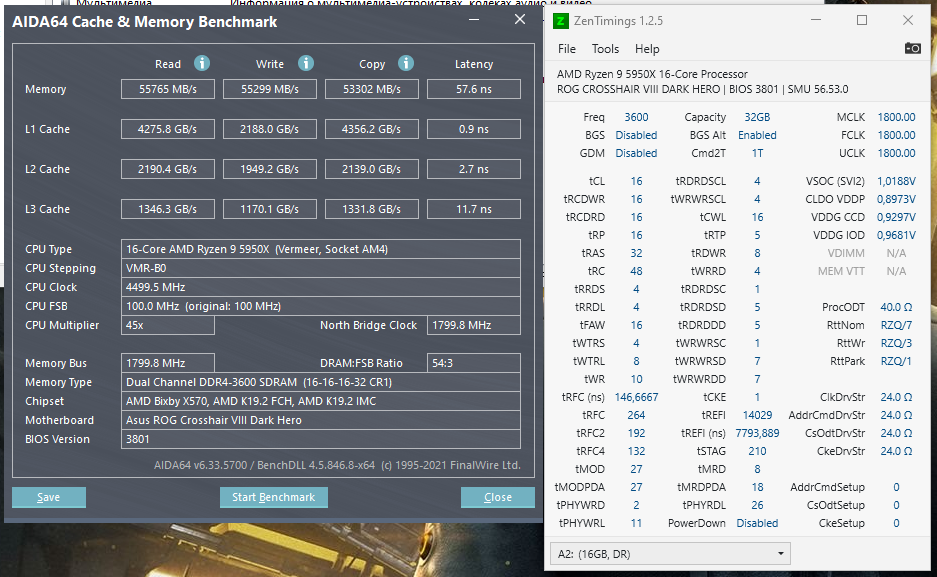Minimize the ZenTimings window
The width and height of the screenshot is (937, 577).
click(816, 20)
